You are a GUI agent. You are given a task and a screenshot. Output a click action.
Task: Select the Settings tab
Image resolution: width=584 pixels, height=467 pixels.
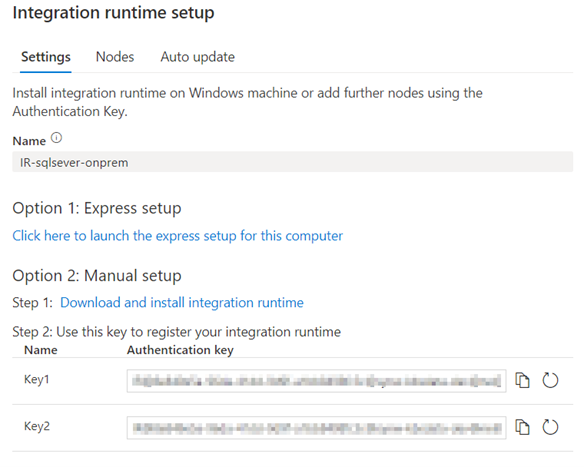pyautogui.click(x=46, y=57)
